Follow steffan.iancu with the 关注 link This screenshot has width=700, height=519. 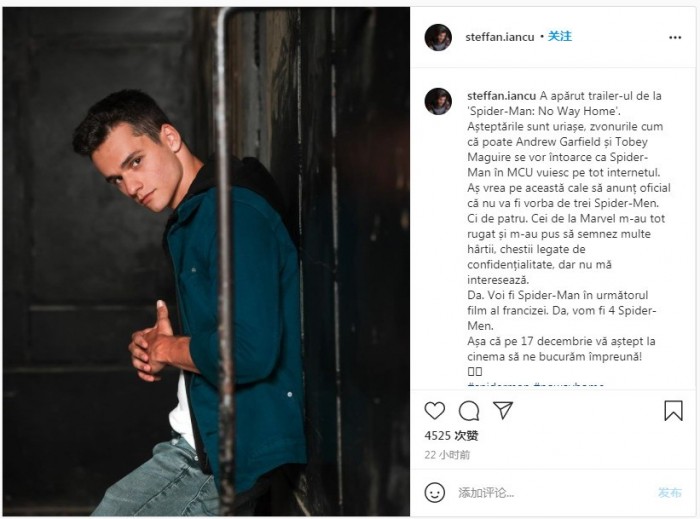pos(560,37)
